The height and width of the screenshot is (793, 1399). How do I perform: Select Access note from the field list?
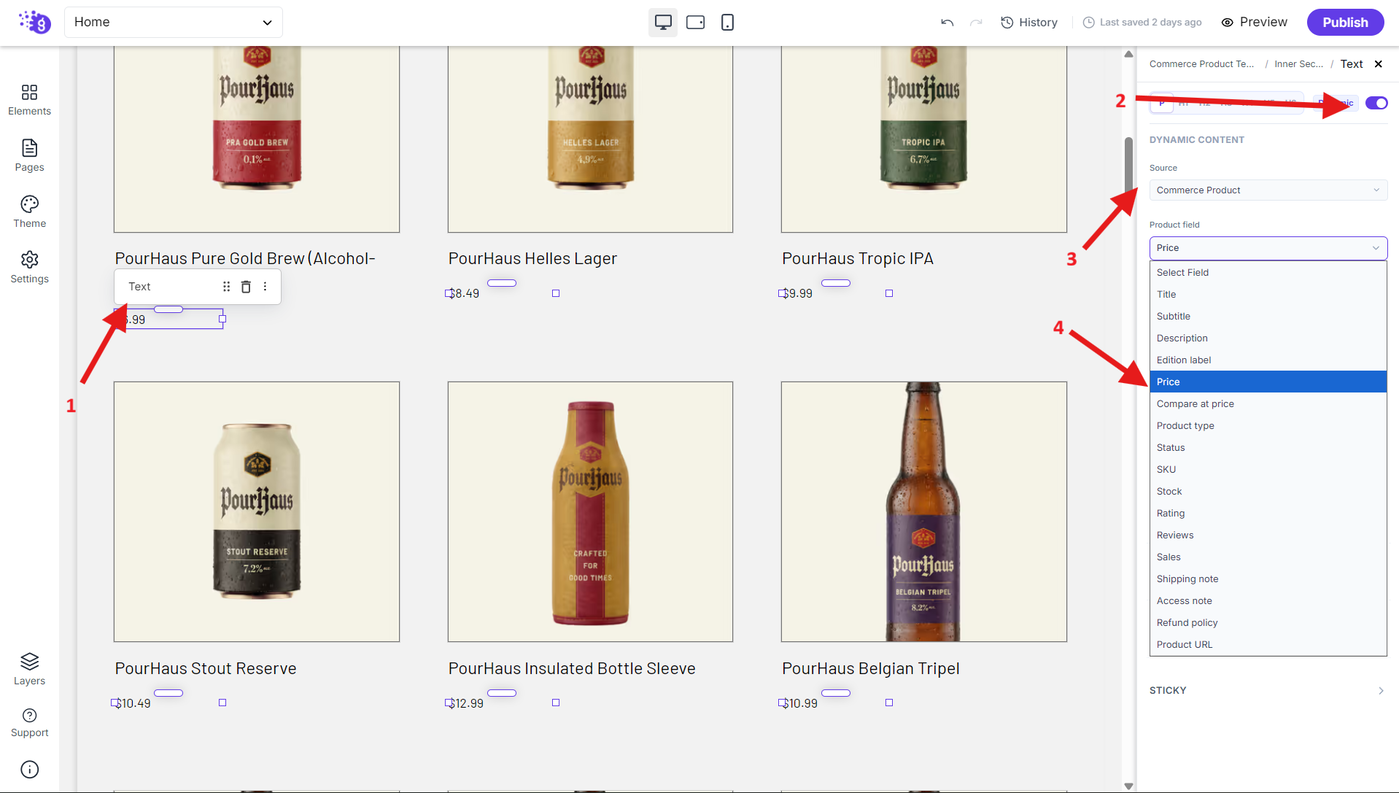tap(1268, 601)
